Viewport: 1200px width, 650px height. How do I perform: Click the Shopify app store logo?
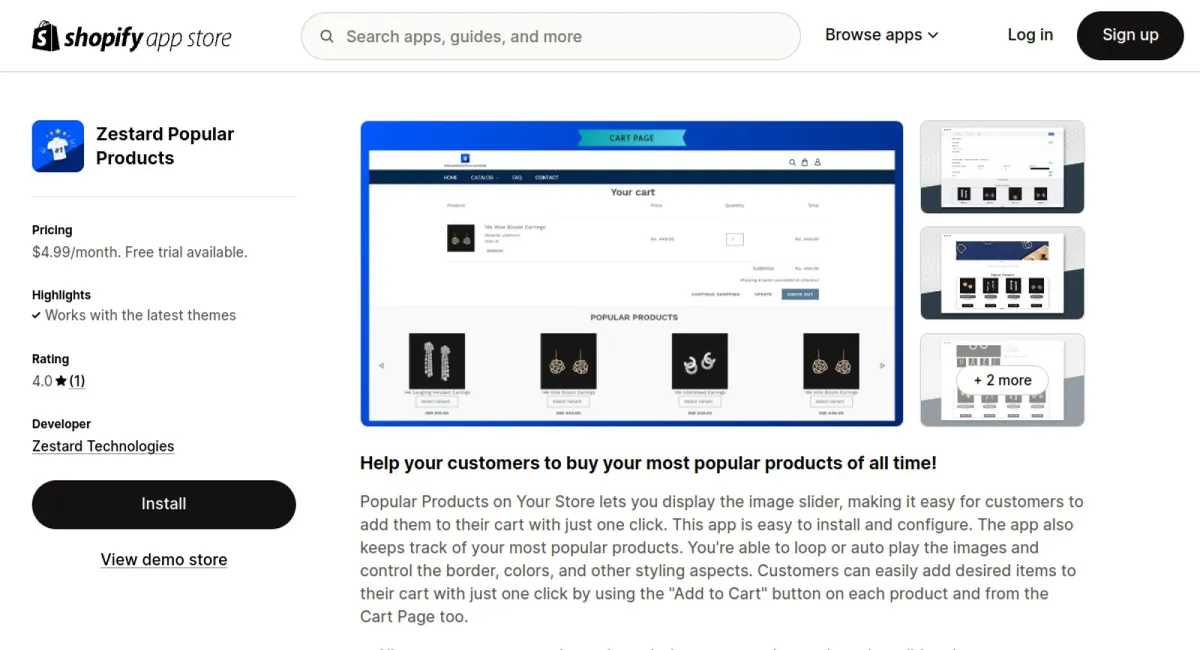132,37
